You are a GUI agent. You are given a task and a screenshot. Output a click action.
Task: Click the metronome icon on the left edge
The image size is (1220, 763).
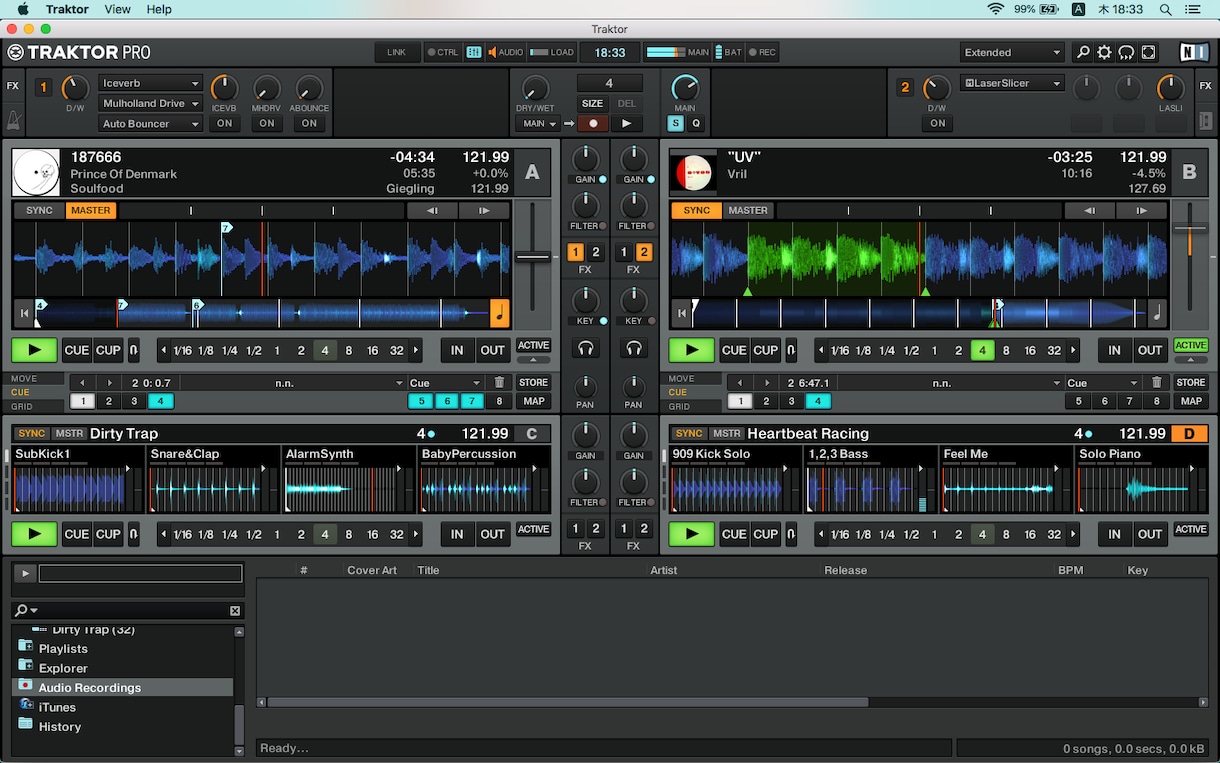tap(13, 120)
